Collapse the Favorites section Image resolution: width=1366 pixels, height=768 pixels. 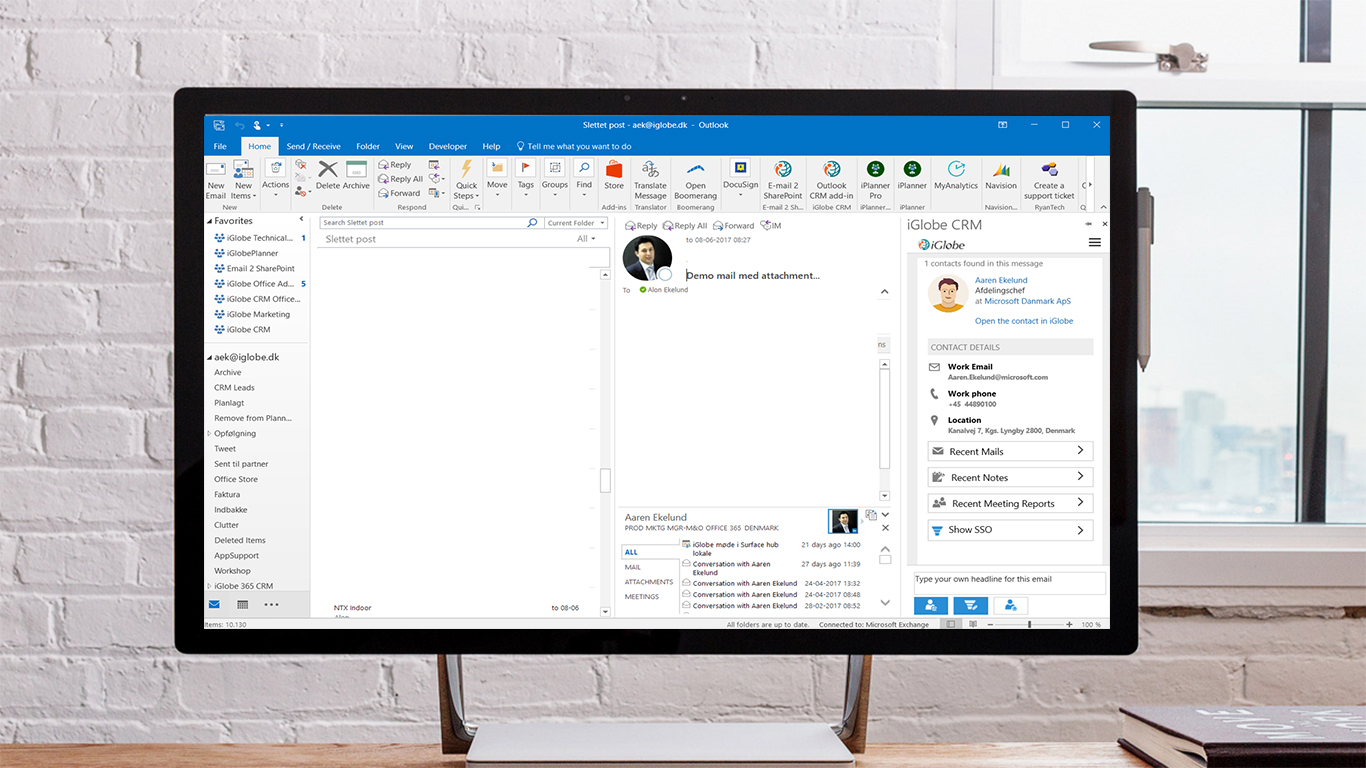pos(210,221)
